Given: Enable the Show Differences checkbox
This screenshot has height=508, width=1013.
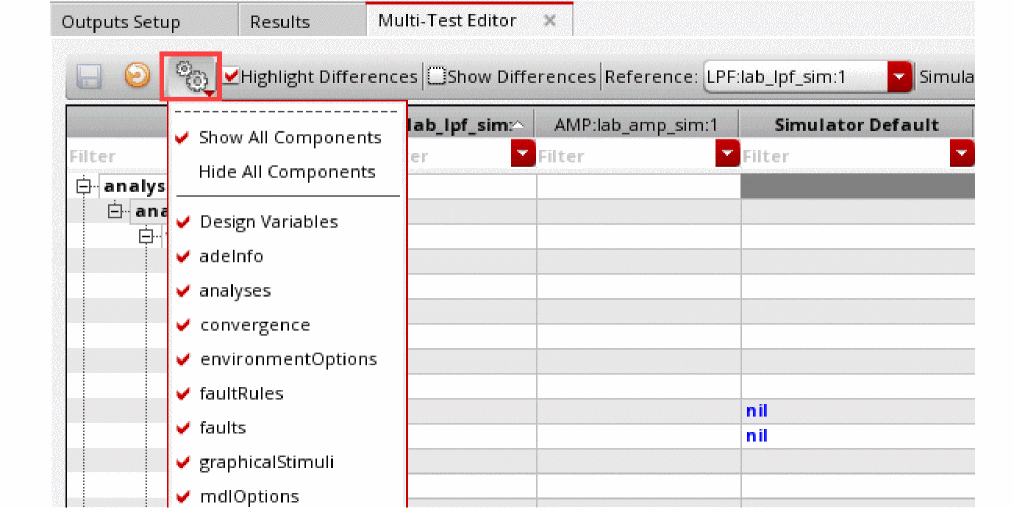Looking at the screenshot, I should click(x=436, y=77).
